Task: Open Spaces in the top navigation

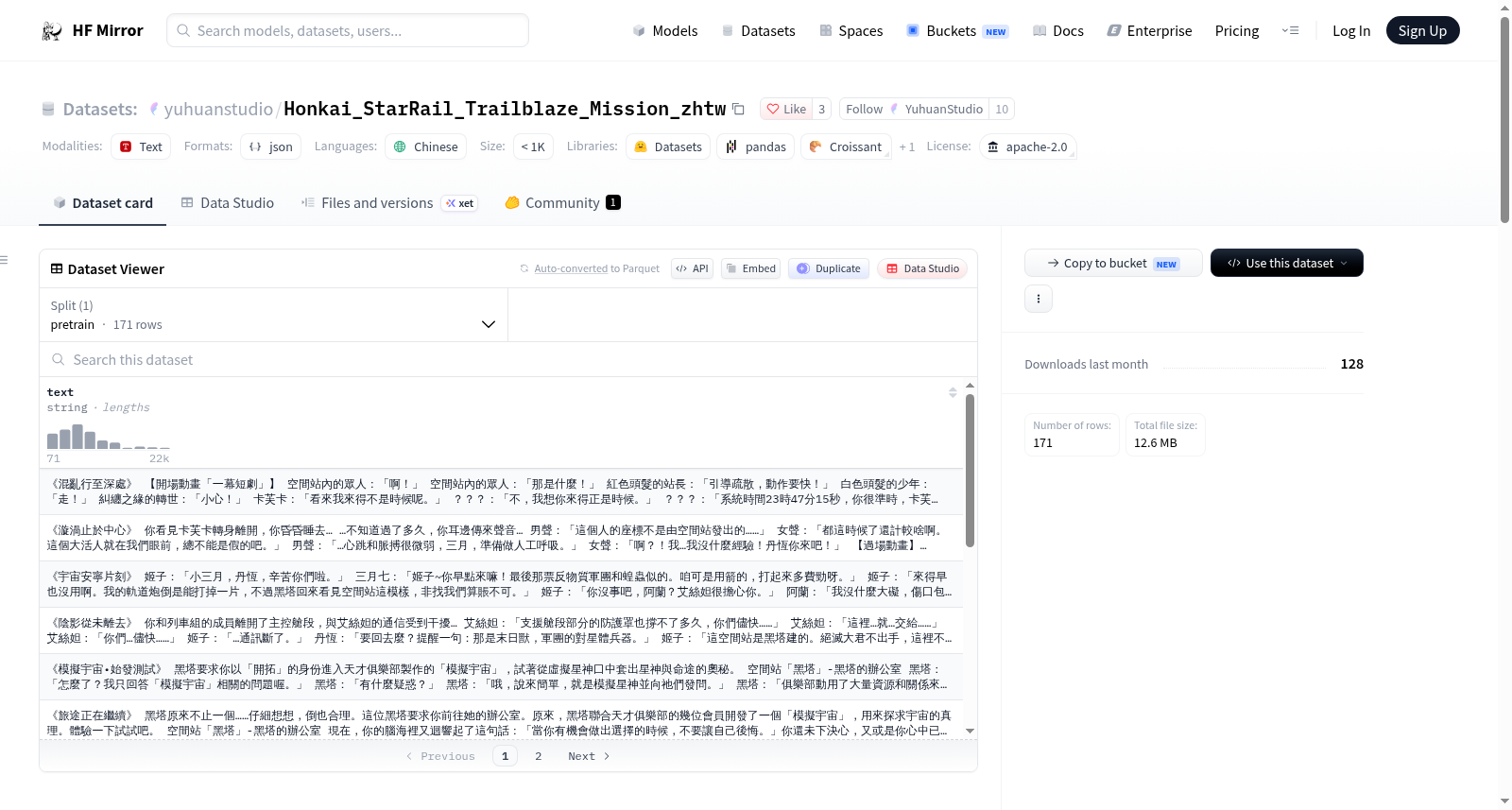Action: tap(850, 31)
